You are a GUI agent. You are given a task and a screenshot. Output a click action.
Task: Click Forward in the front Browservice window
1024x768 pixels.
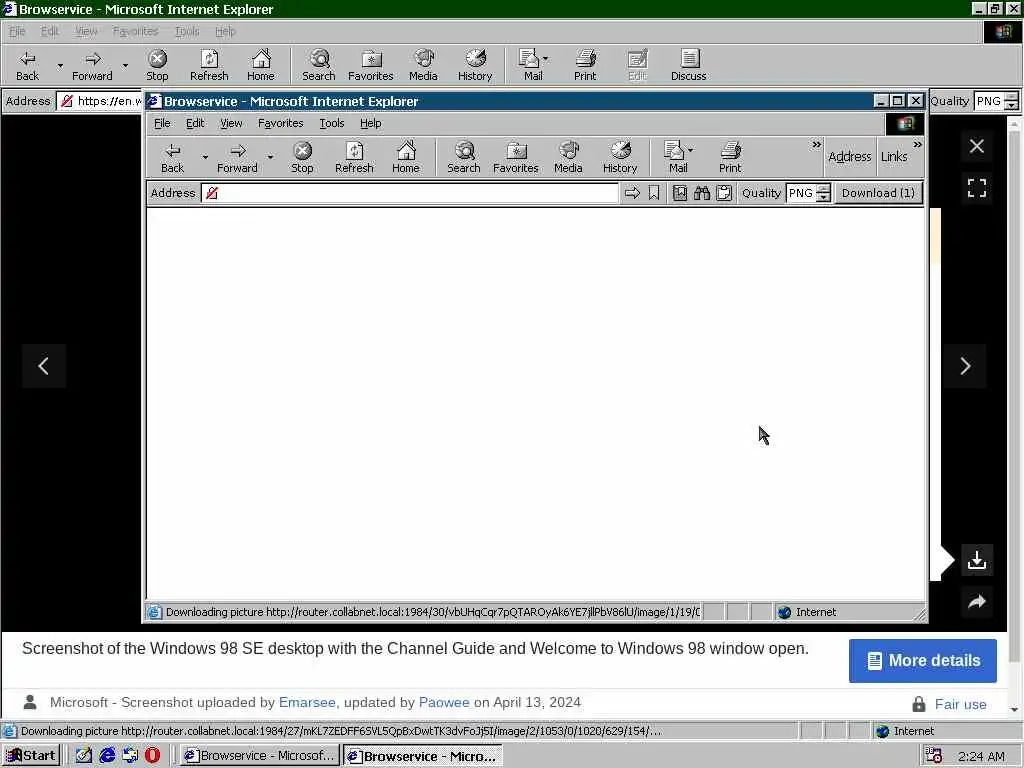pos(237,157)
